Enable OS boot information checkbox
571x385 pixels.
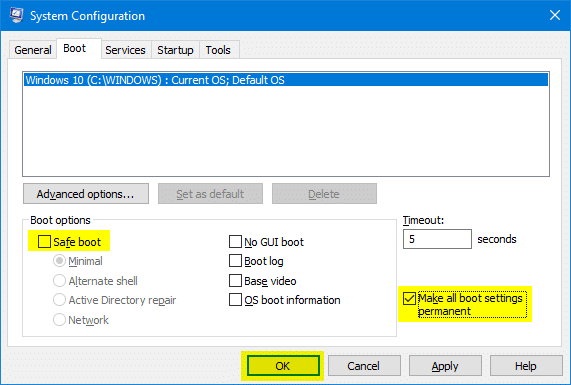tap(235, 300)
